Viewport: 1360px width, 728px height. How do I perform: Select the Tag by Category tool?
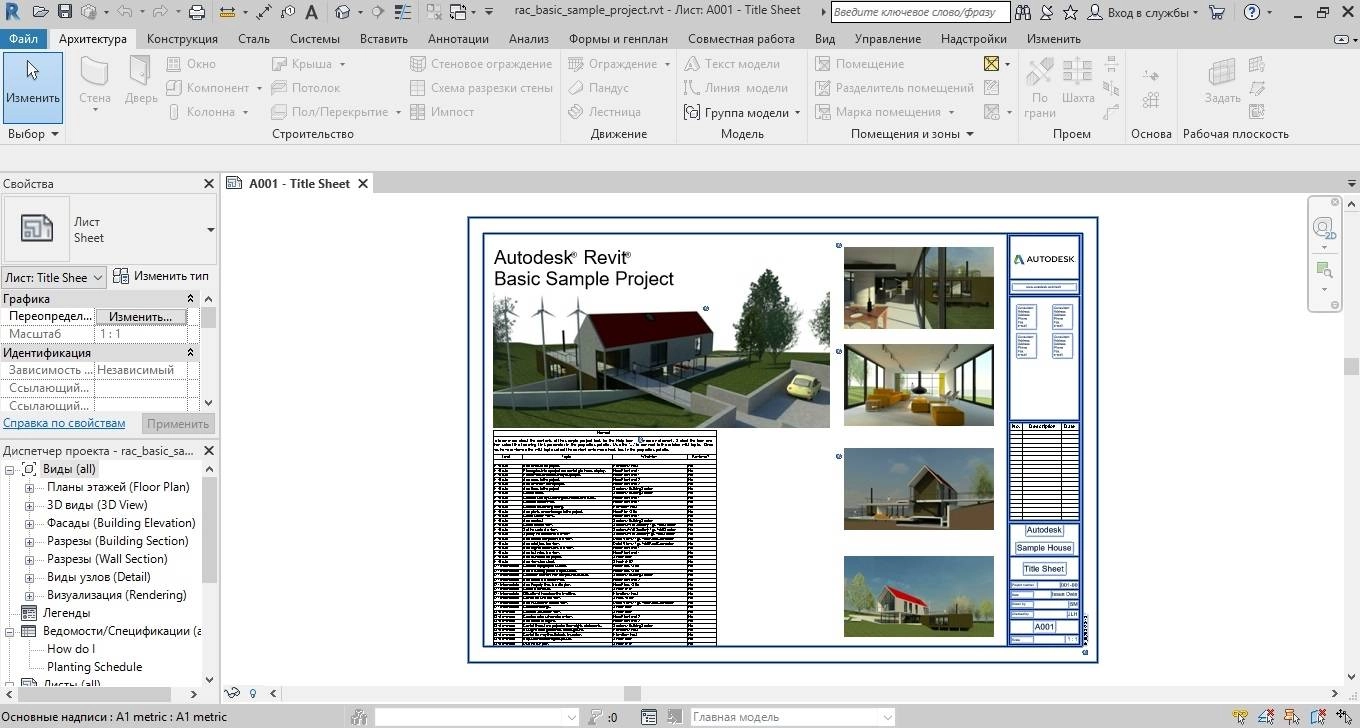pyautogui.click(x=288, y=12)
